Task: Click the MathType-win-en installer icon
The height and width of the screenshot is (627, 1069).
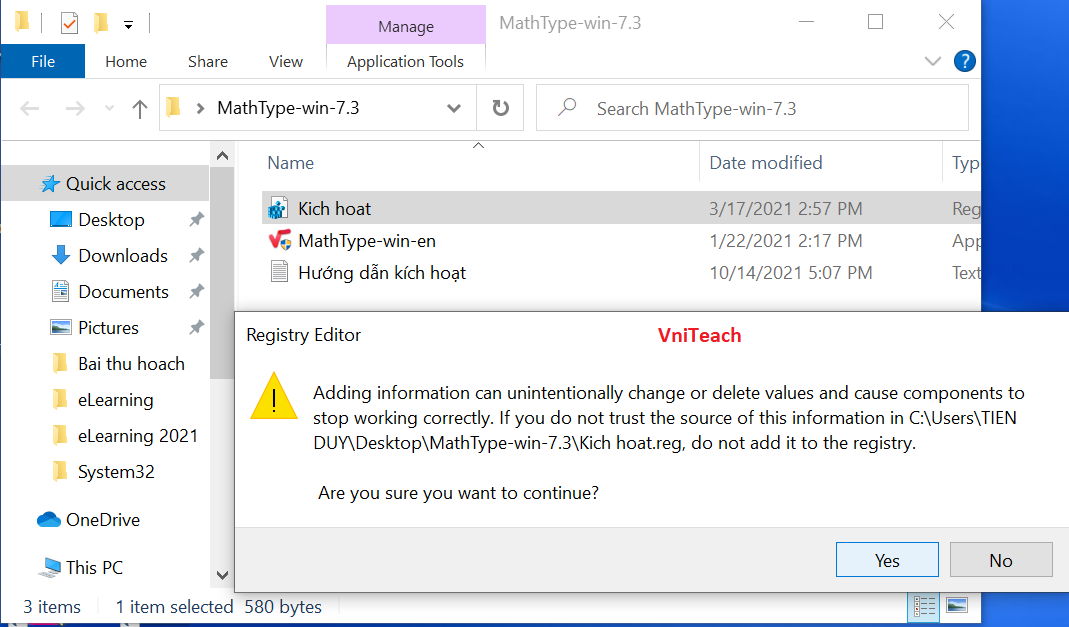Action: click(280, 240)
